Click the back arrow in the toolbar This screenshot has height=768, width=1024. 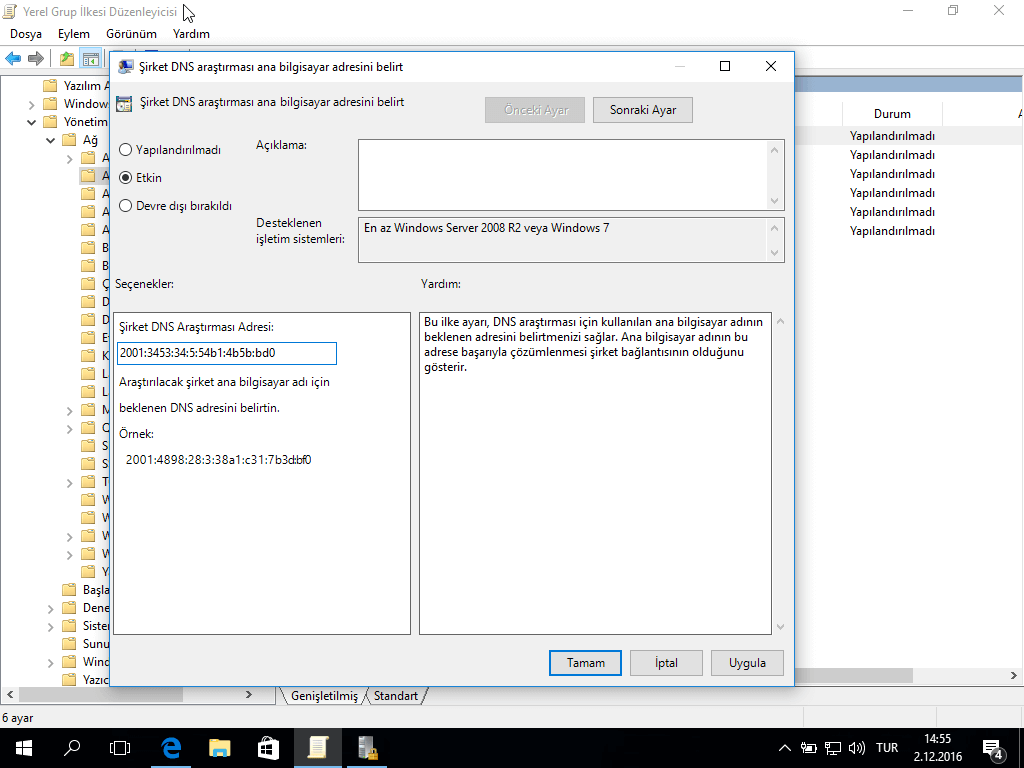13,58
